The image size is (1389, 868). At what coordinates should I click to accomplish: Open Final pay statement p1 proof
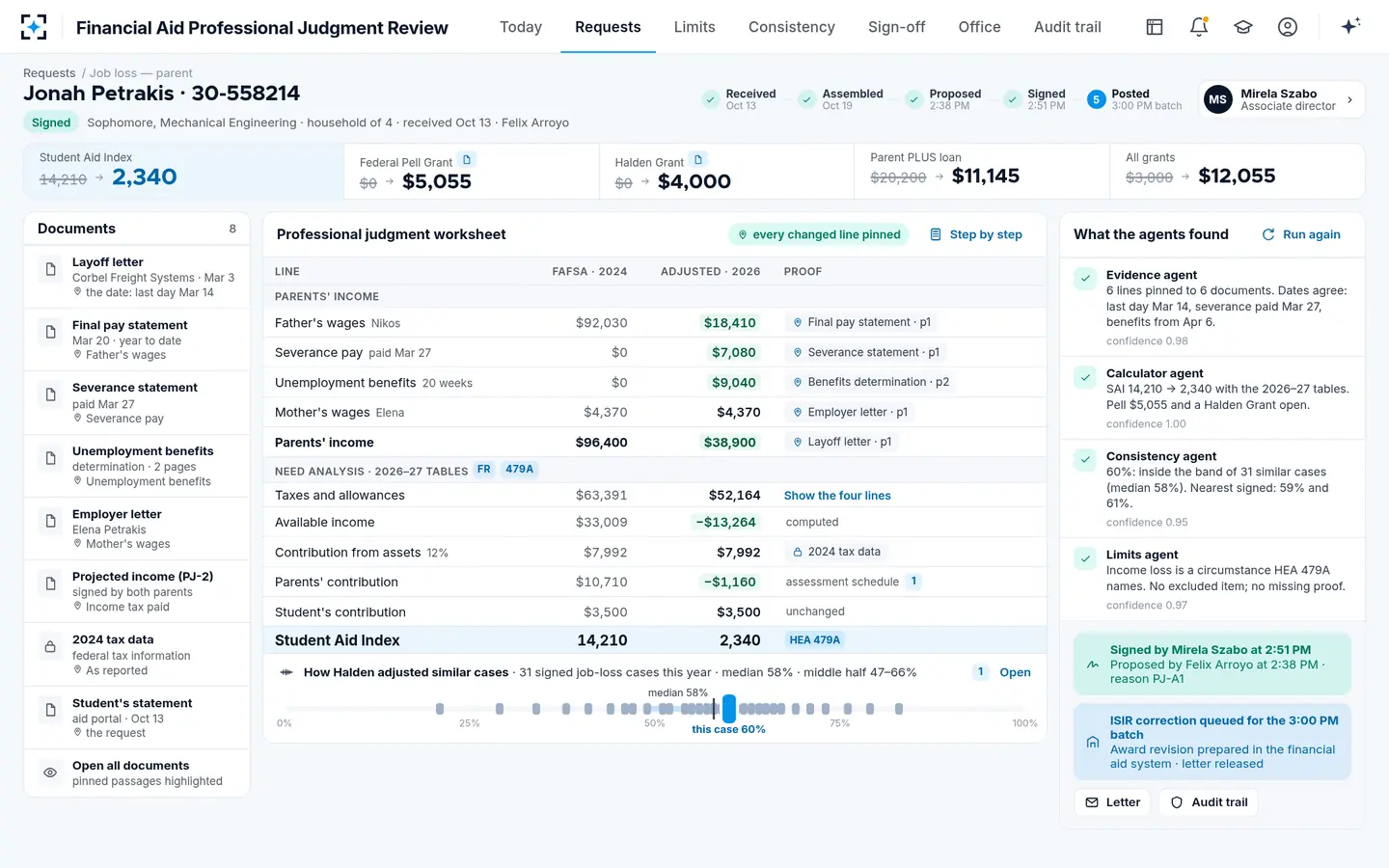(x=862, y=322)
